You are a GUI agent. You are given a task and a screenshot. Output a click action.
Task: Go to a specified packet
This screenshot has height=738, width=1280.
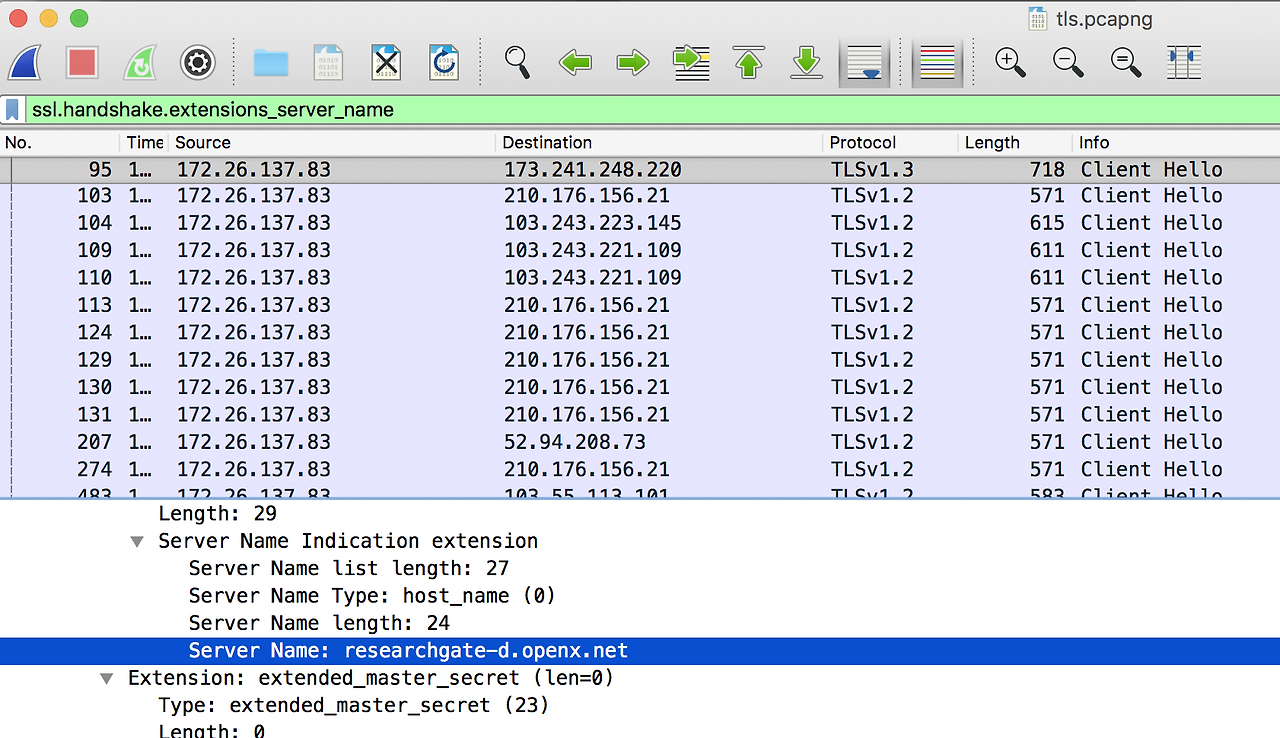coord(691,63)
